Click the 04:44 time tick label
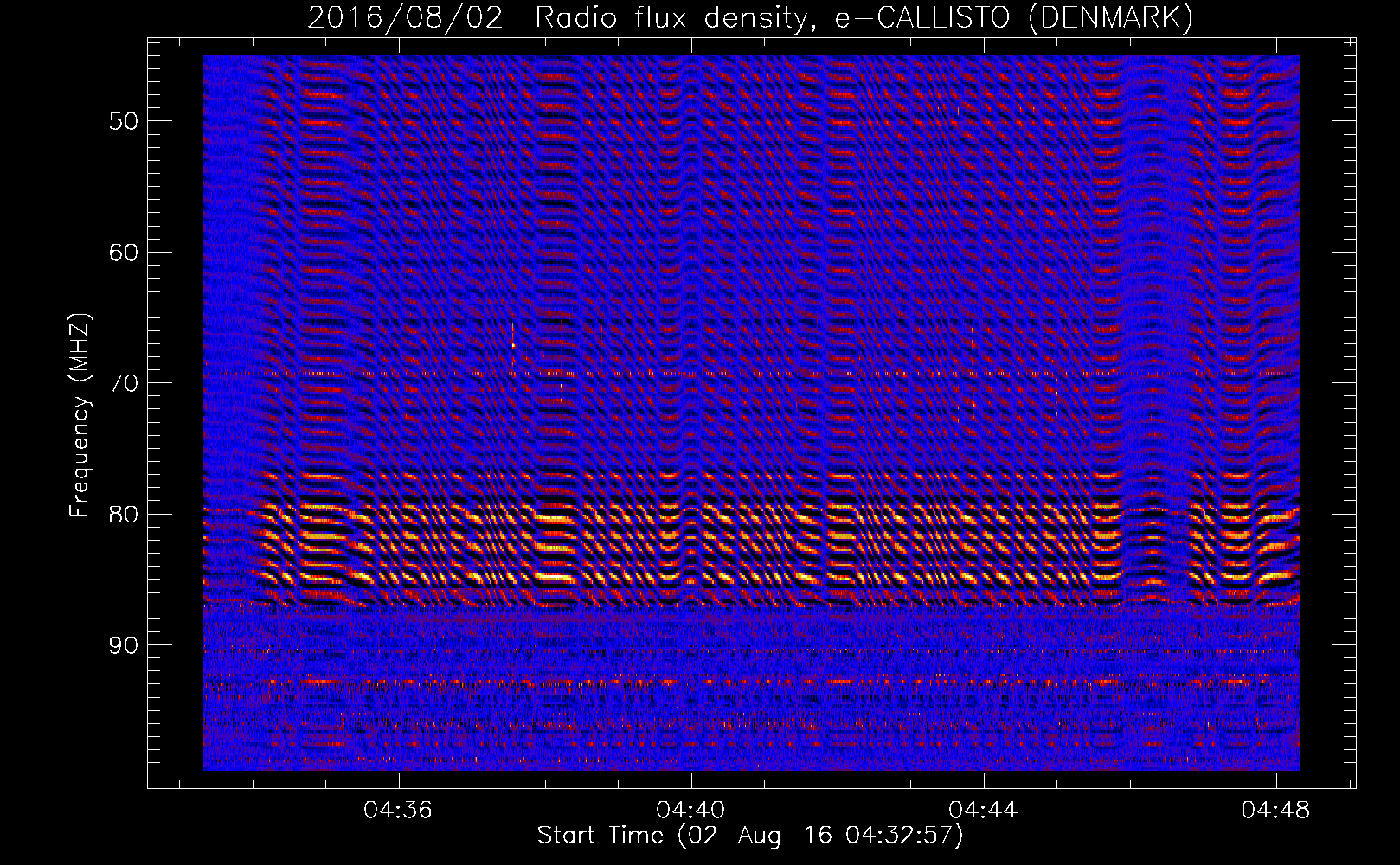1400x865 pixels. (x=983, y=811)
